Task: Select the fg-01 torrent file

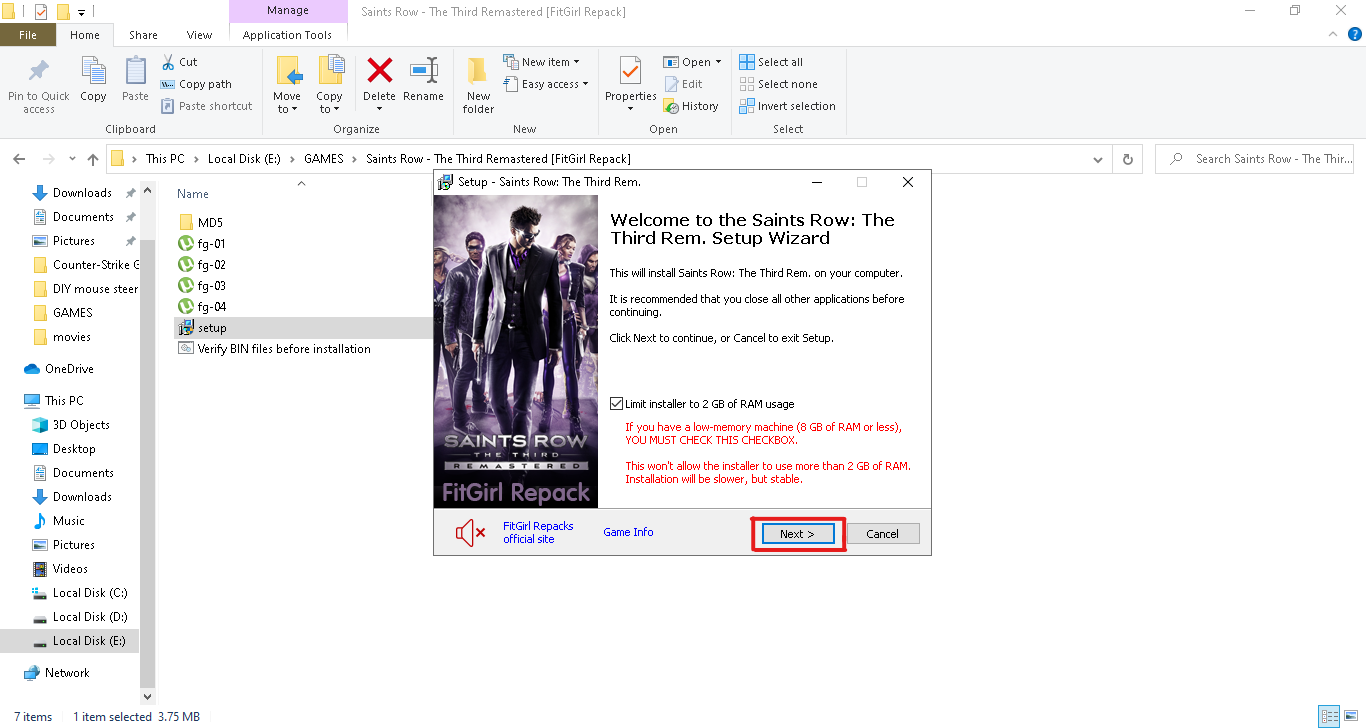Action: (x=202, y=243)
